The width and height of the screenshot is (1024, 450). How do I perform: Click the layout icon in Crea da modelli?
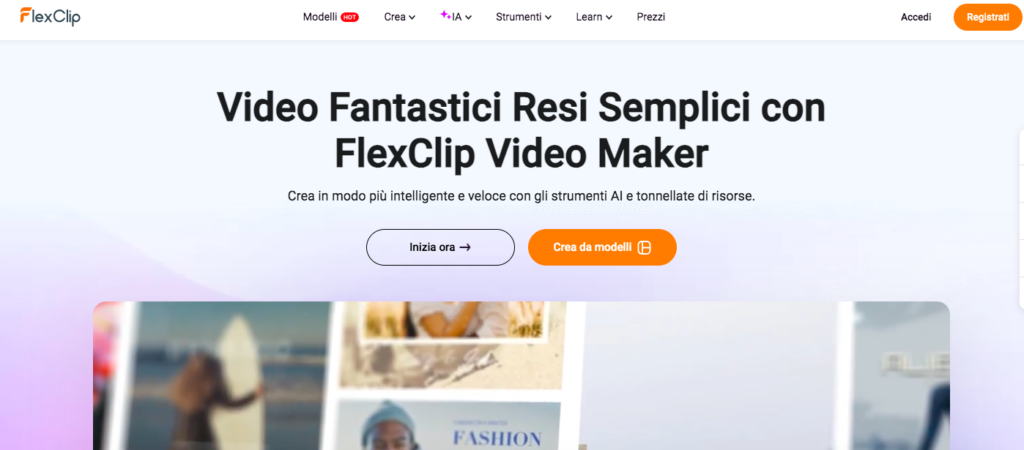pyautogui.click(x=644, y=248)
